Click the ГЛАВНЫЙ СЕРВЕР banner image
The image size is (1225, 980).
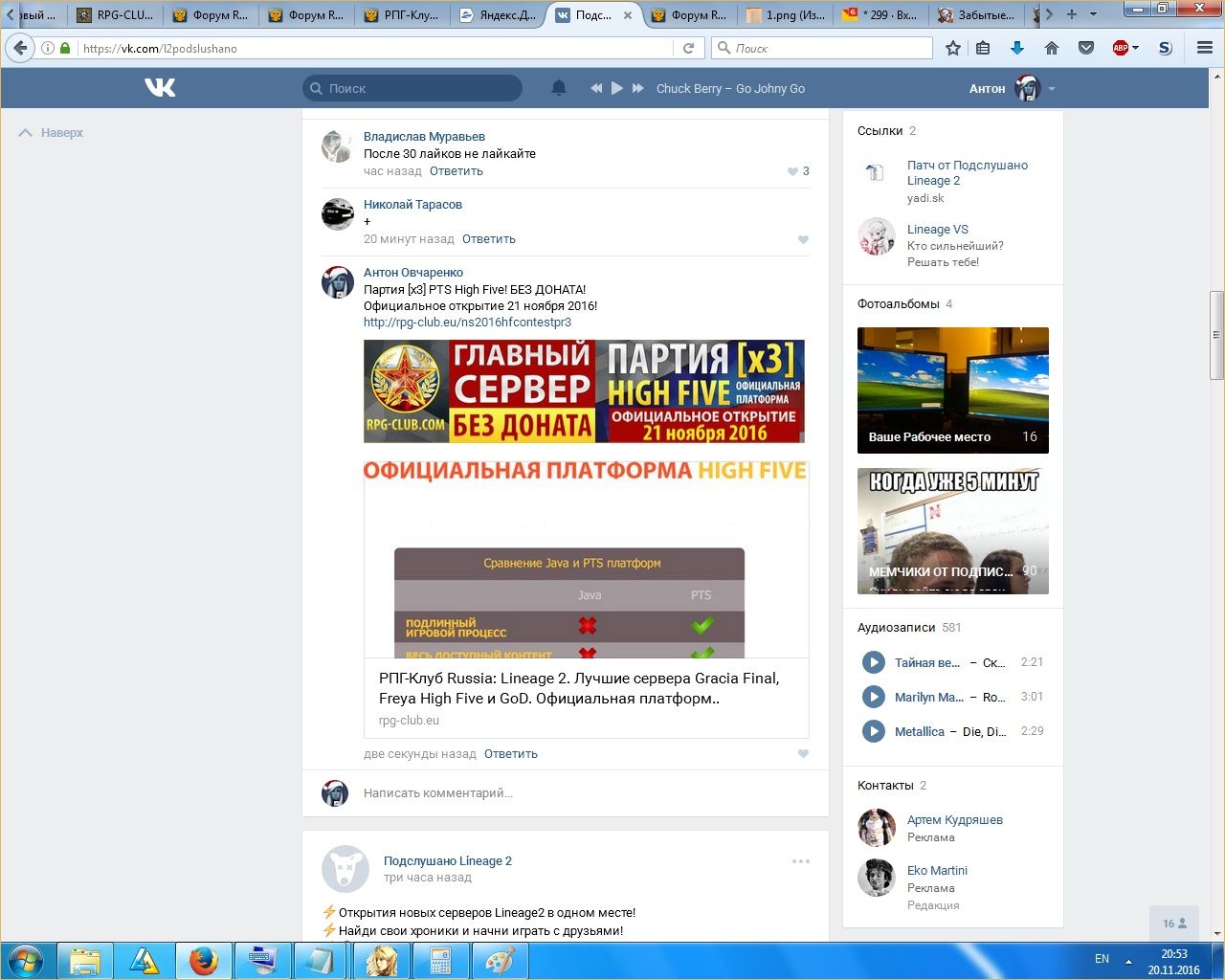[584, 391]
